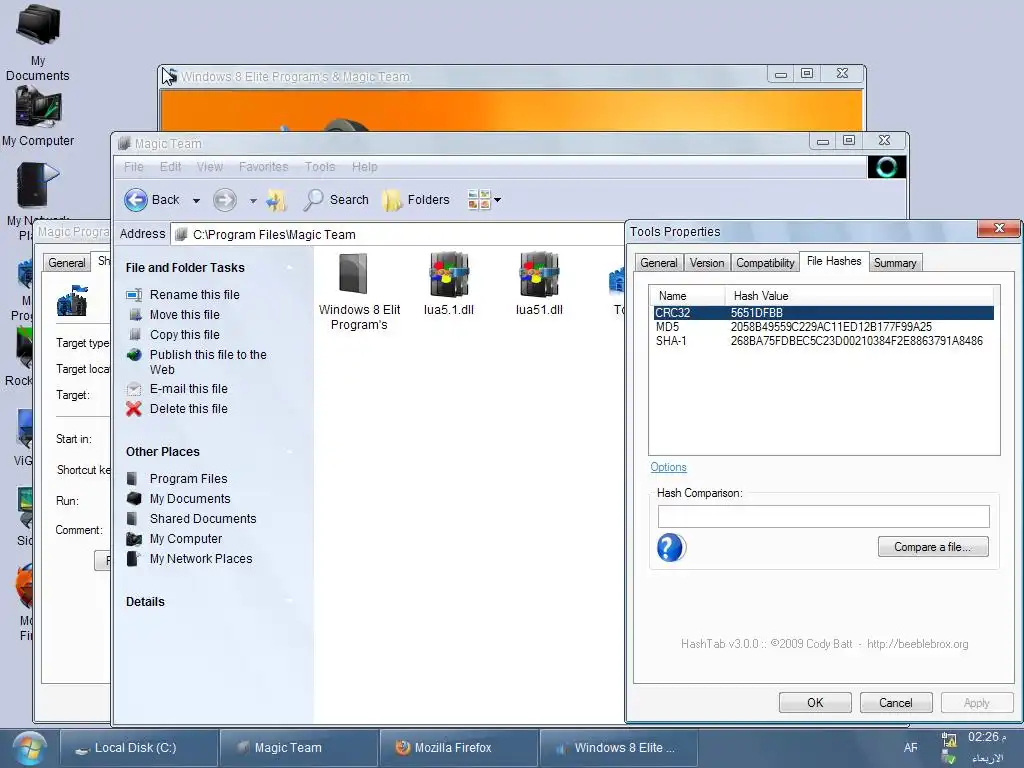Open the Back history dropdown arrow
1024x768 pixels.
click(196, 200)
